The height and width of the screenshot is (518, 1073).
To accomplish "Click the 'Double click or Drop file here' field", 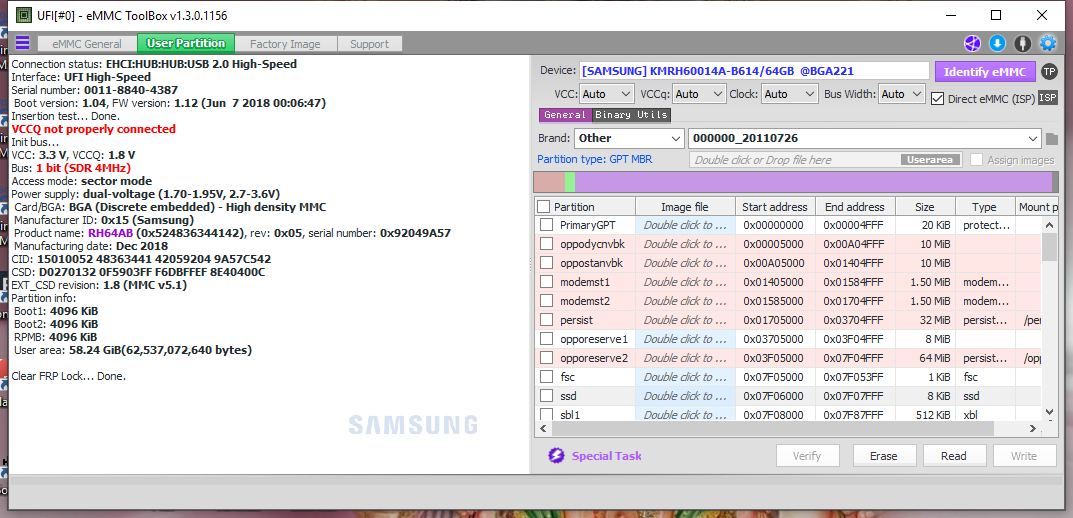I will (794, 159).
